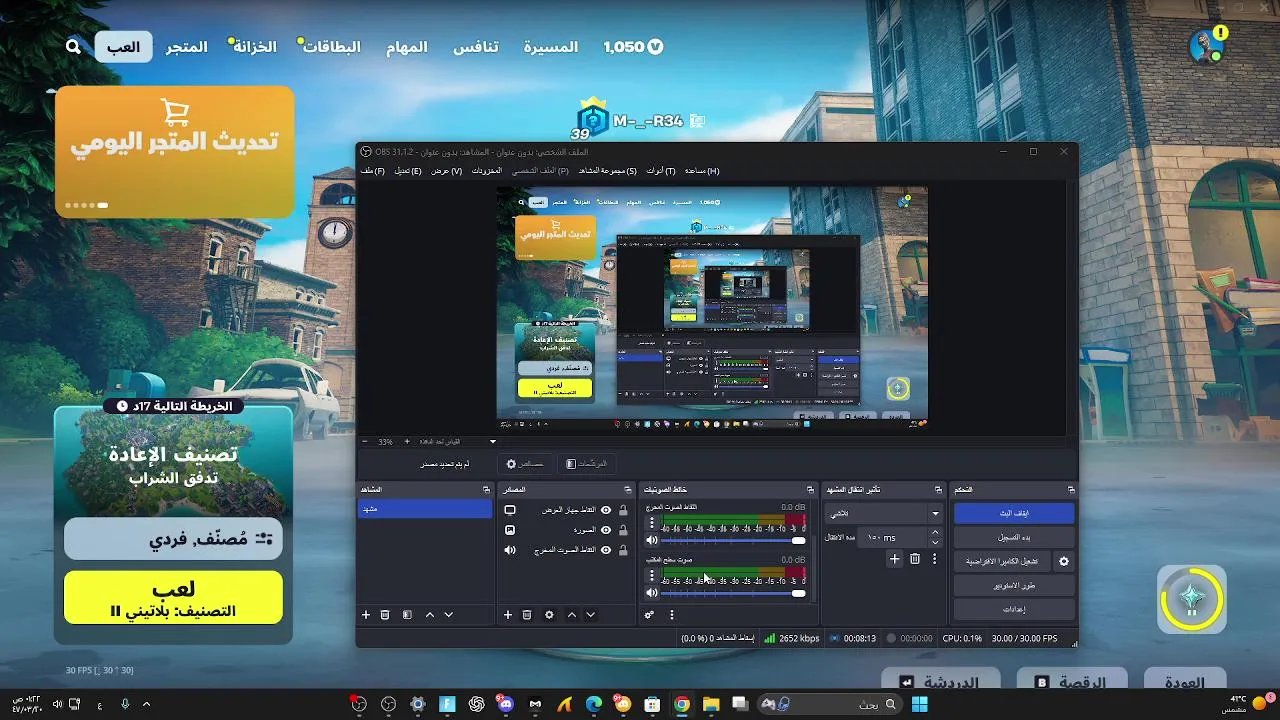Remove scene transition with trash icon
The height and width of the screenshot is (720, 1280).
pos(915,559)
